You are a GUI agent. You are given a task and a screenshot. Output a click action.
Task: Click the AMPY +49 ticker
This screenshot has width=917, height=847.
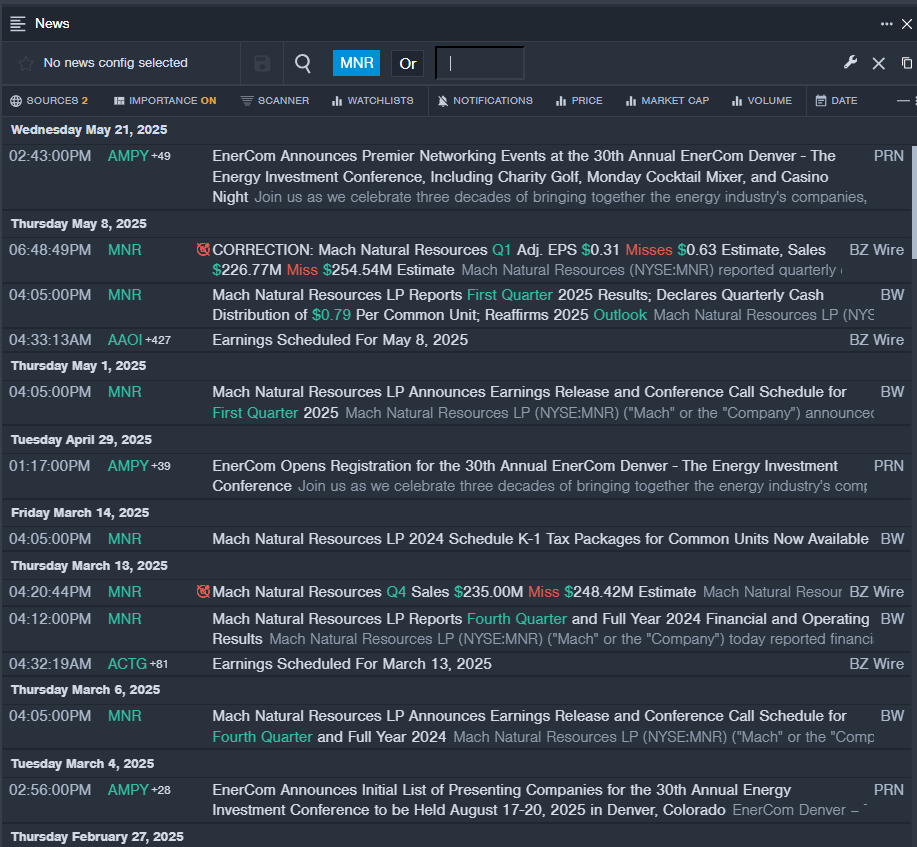[139, 156]
